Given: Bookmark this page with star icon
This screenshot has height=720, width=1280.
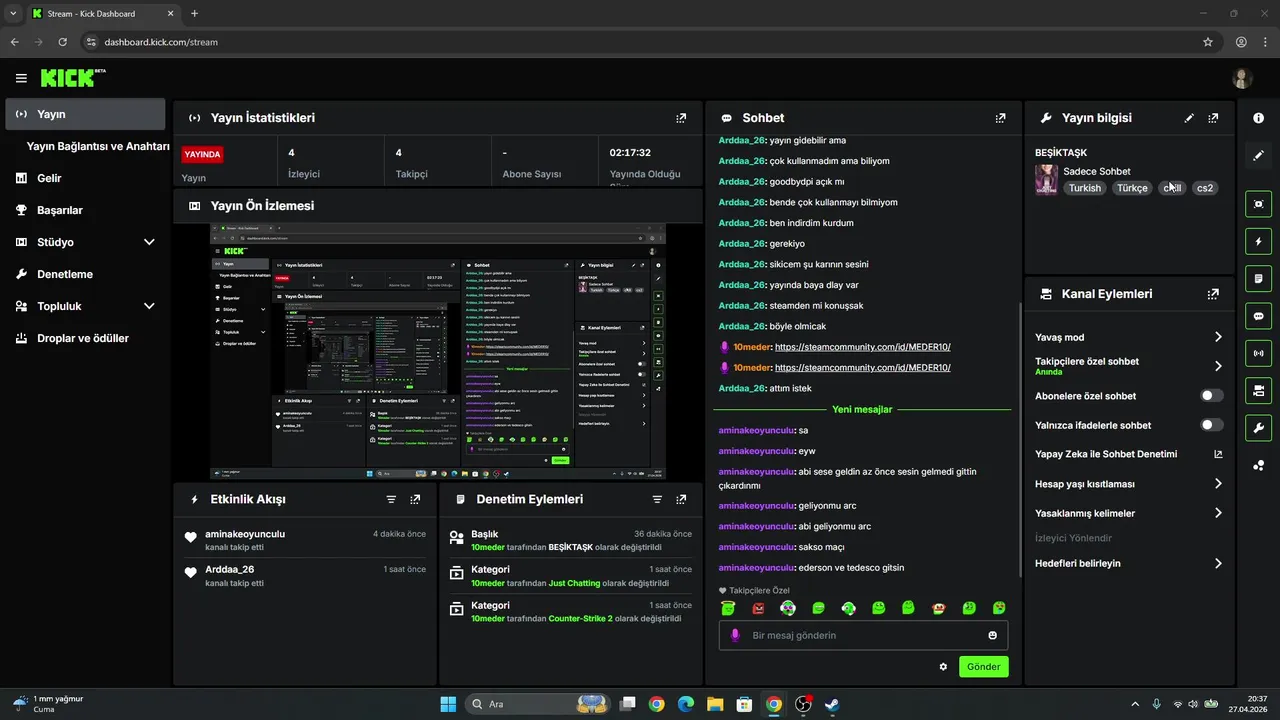Looking at the screenshot, I should click(x=1208, y=42).
